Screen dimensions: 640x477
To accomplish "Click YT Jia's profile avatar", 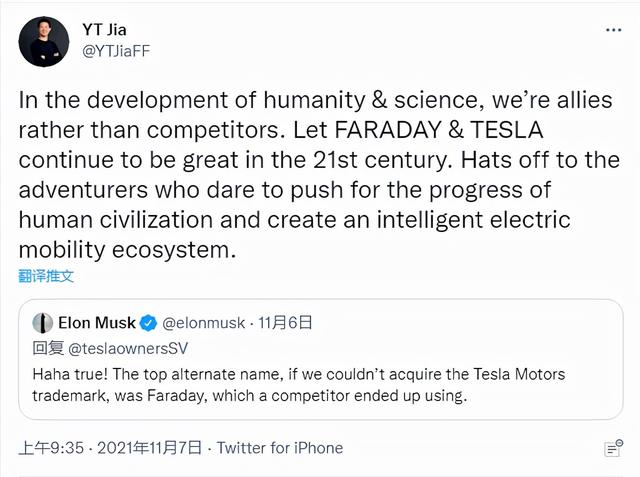I will coord(43,41).
